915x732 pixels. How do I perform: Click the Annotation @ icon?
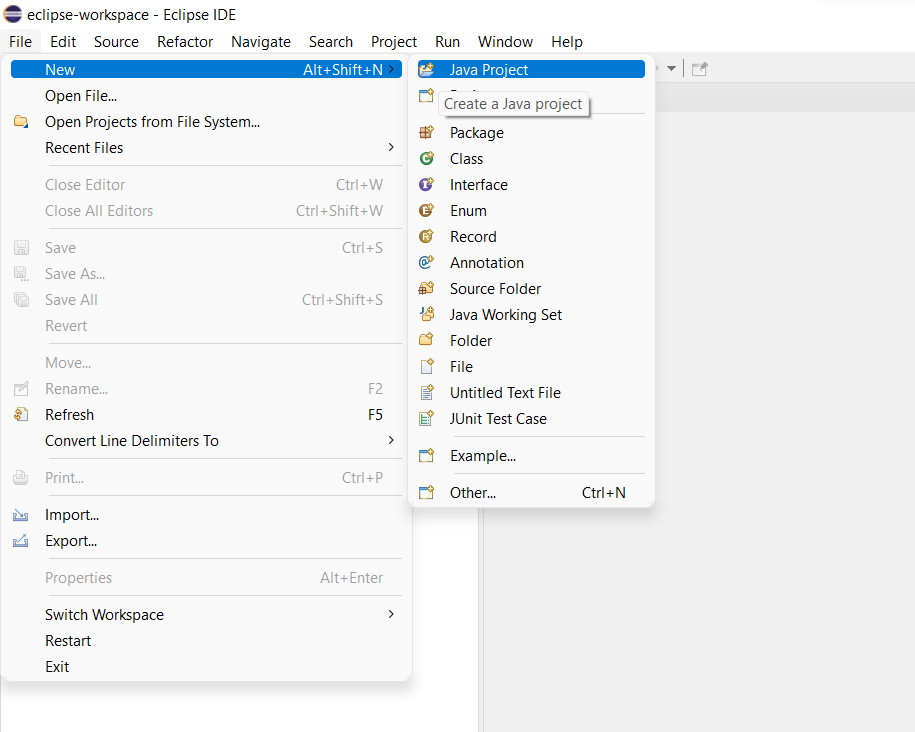pyautogui.click(x=427, y=262)
